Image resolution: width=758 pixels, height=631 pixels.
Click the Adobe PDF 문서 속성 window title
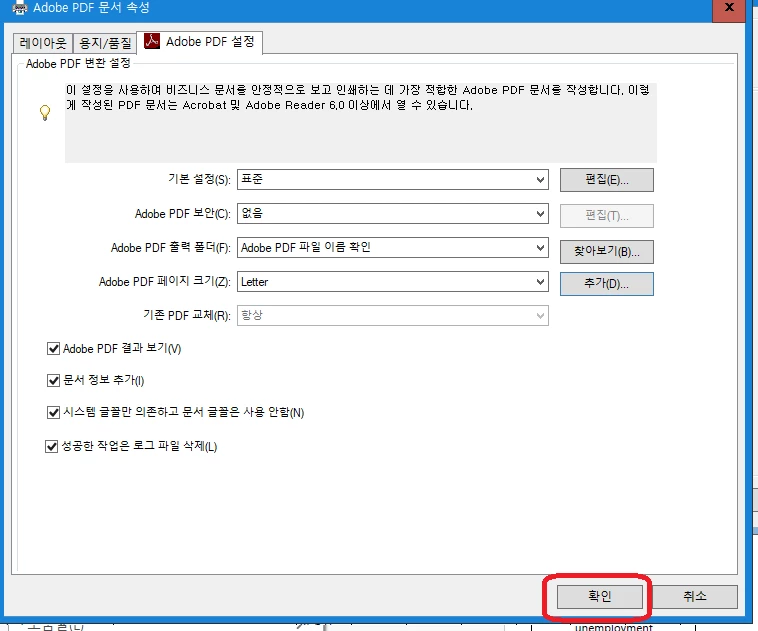tap(91, 8)
